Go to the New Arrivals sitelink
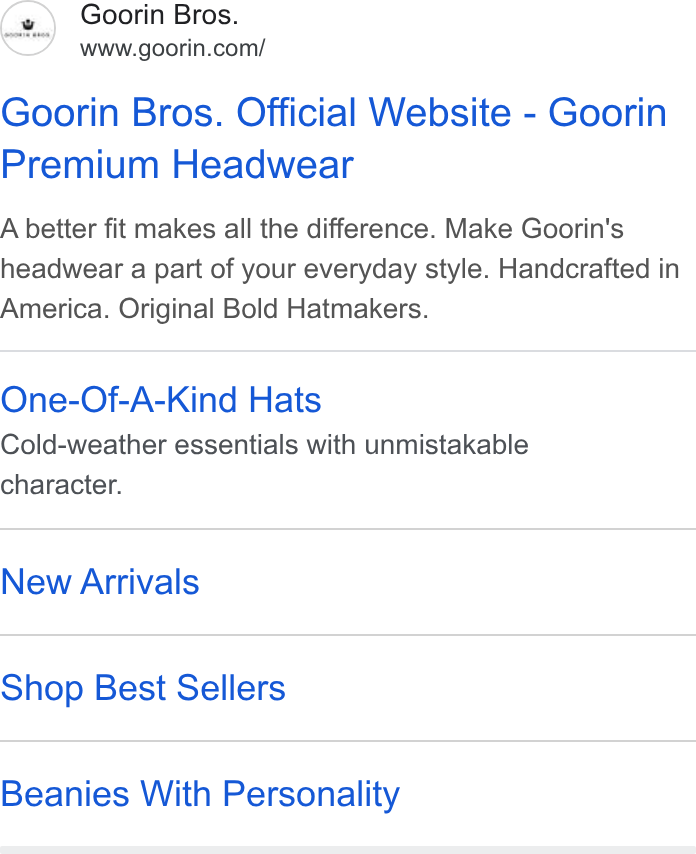 (x=100, y=582)
